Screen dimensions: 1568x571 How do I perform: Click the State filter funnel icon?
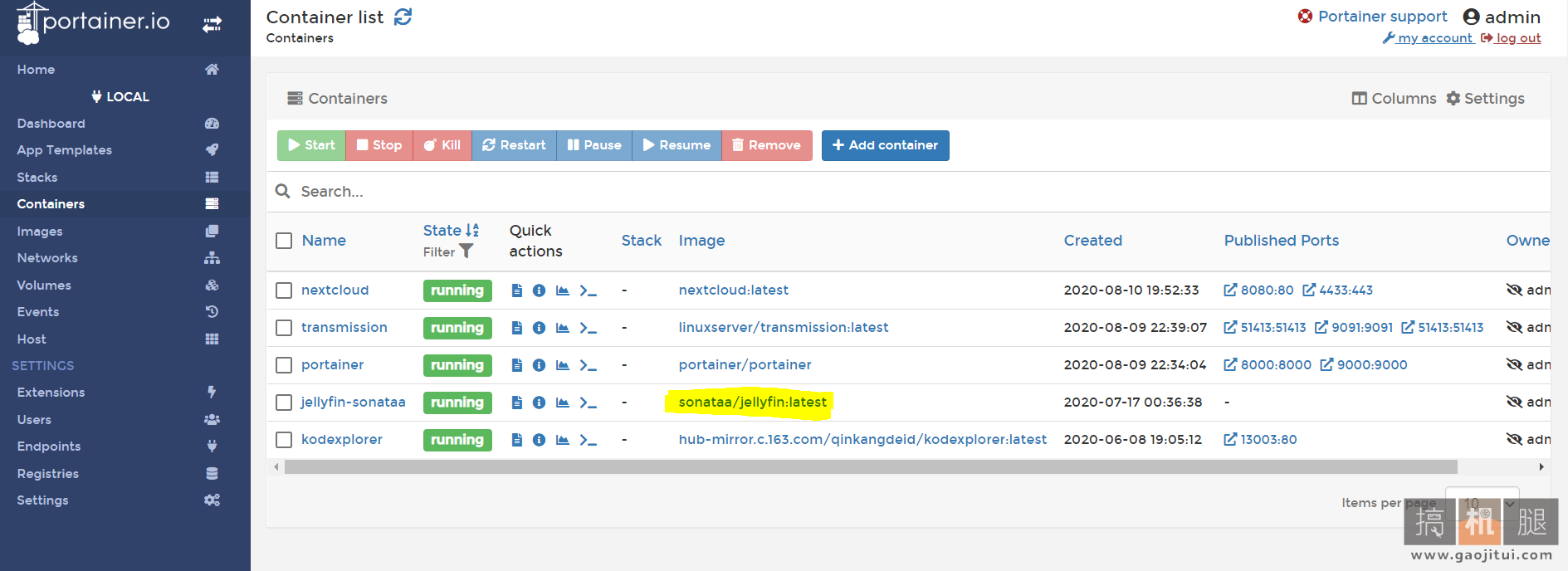coord(466,251)
